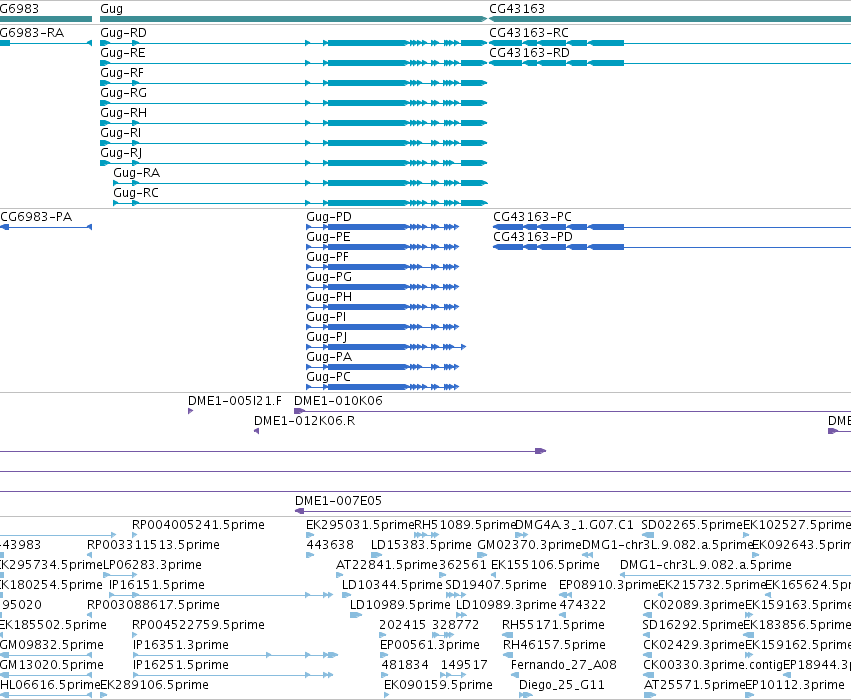Select the Gug-PA protein label

click(x=329, y=357)
